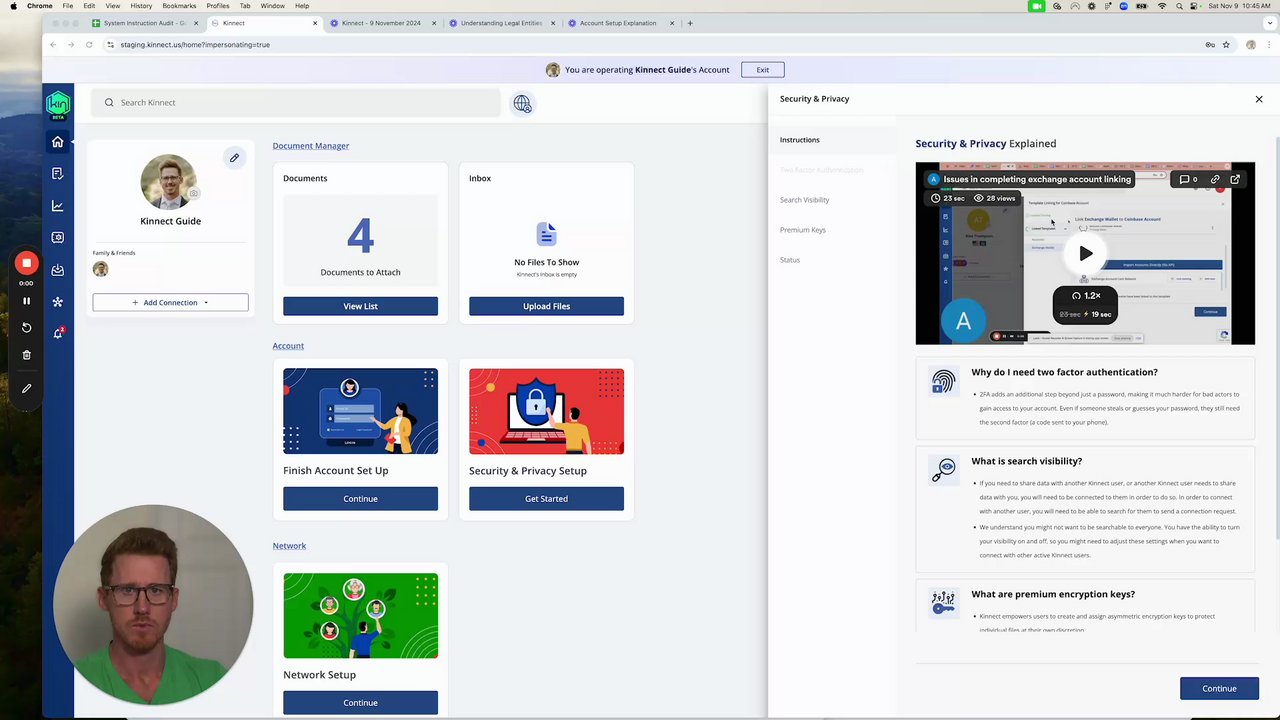Switch to the Understanding Legal Entities tab
Viewport: 1280px width, 720px height.
500,23
